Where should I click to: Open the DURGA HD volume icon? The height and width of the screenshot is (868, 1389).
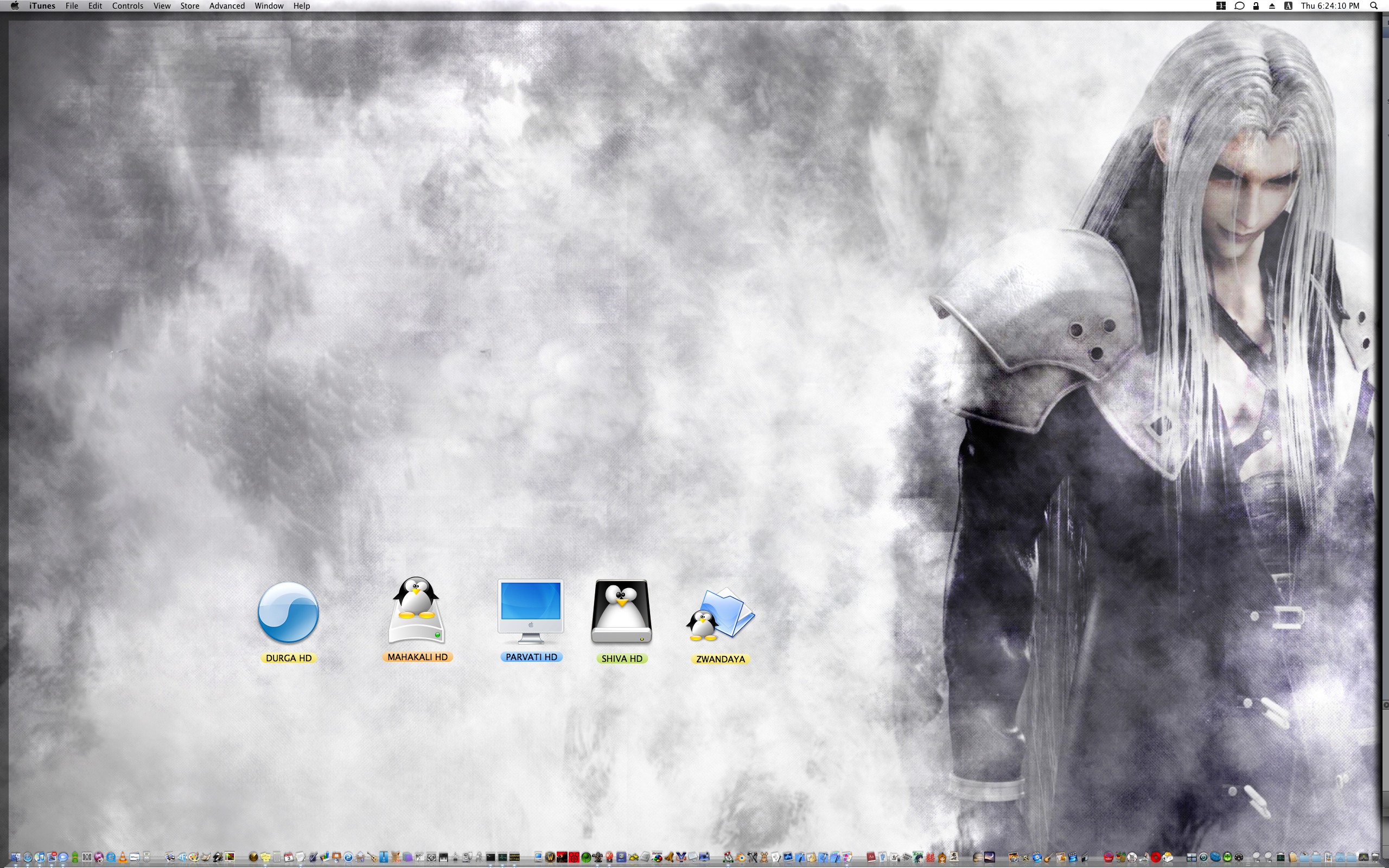coord(288,612)
